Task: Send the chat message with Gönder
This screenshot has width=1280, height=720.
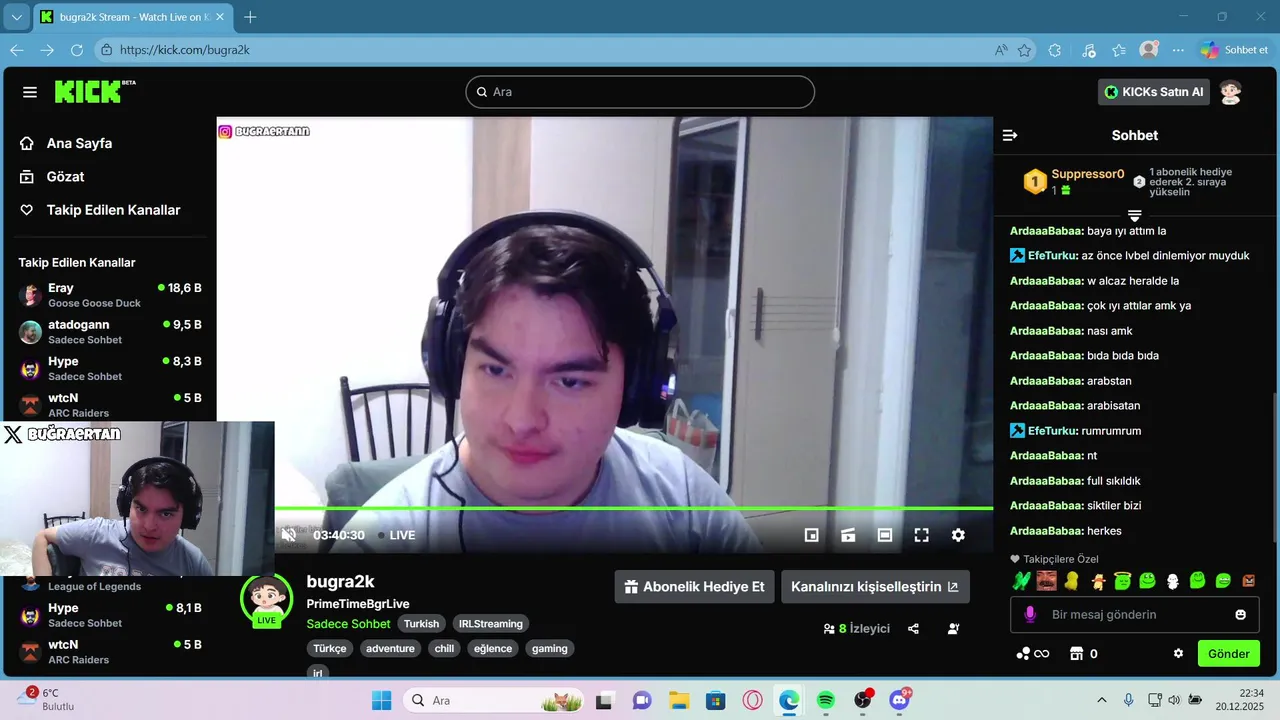Action: coord(1229,653)
